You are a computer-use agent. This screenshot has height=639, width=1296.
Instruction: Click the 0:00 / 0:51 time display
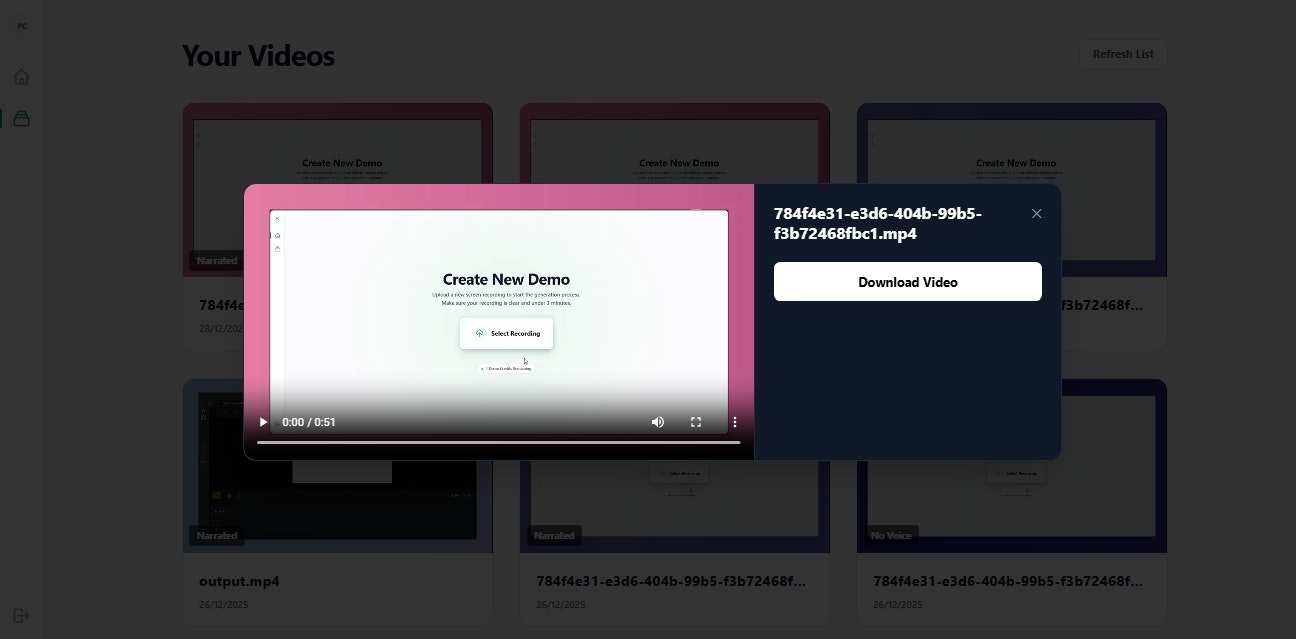(x=309, y=422)
